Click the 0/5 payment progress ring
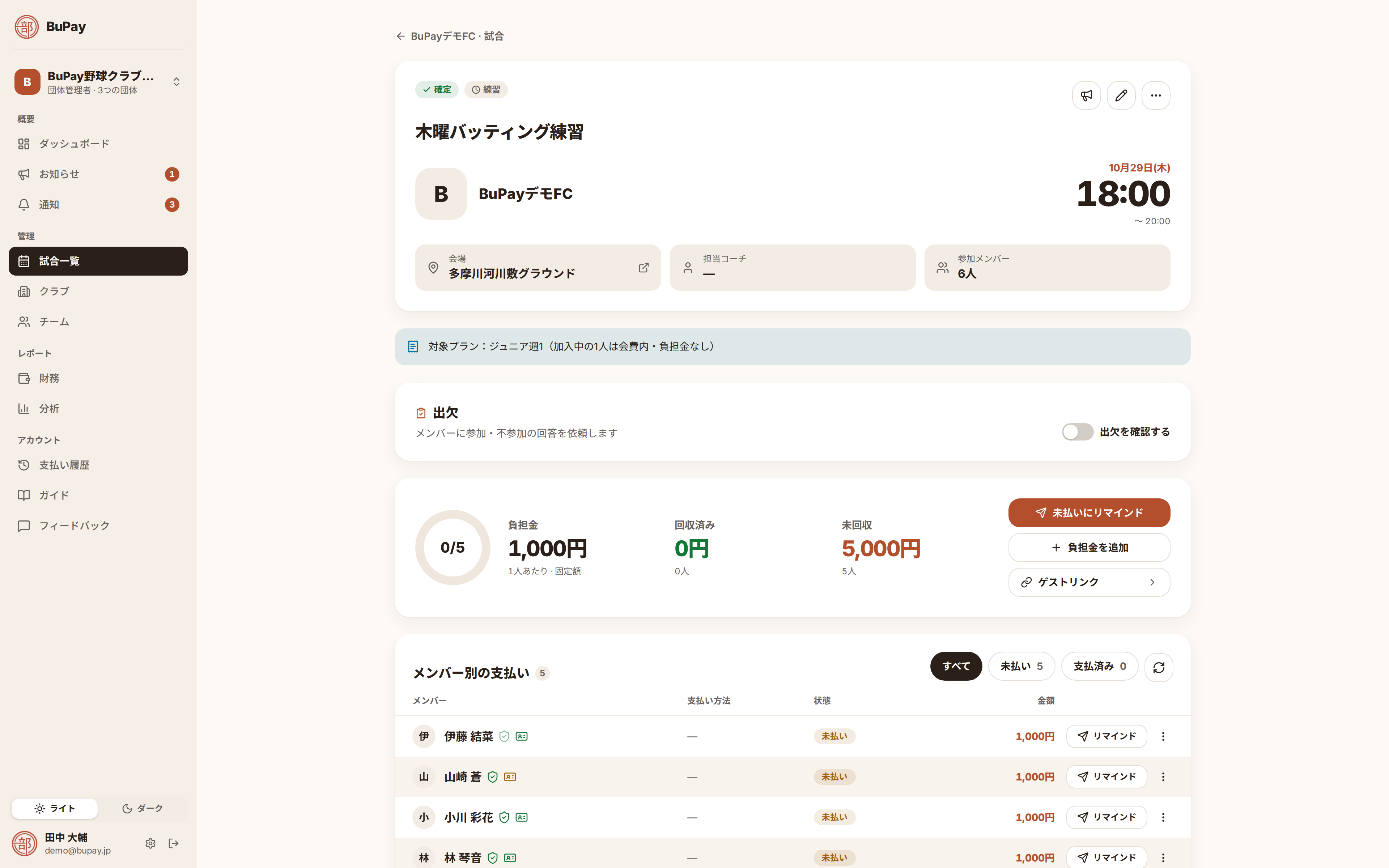The image size is (1389, 868). coord(452,548)
